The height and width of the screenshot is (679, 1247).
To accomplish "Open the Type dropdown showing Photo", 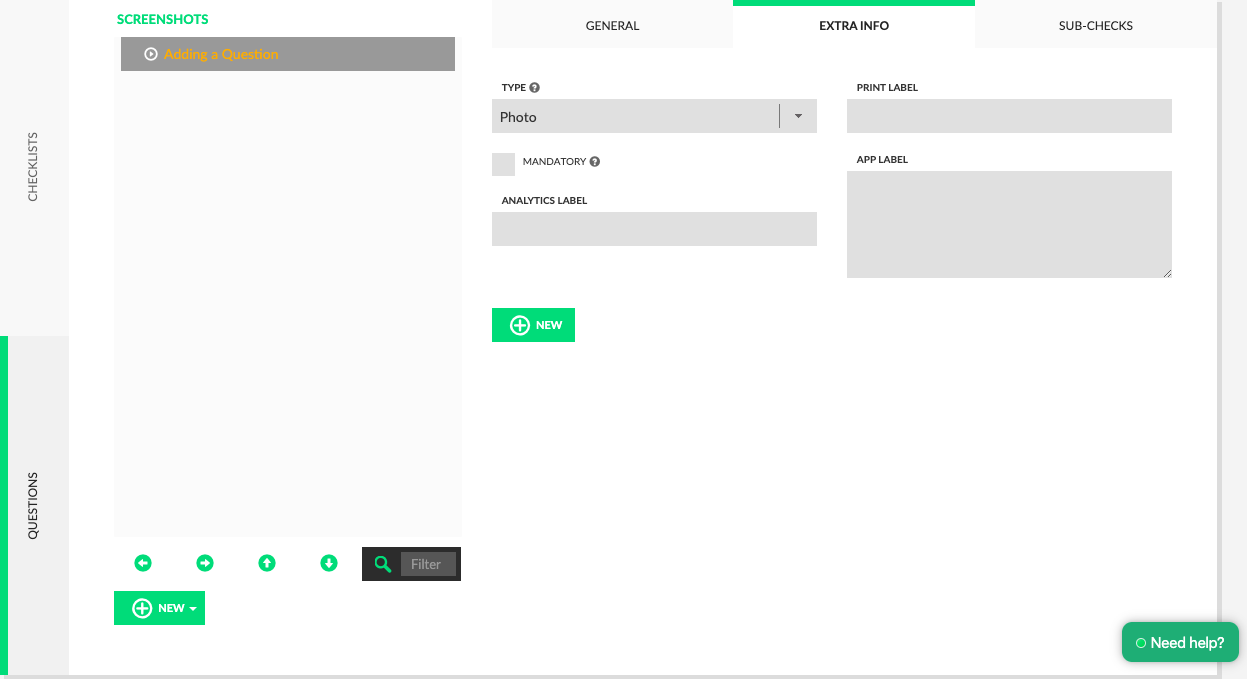I will click(654, 116).
